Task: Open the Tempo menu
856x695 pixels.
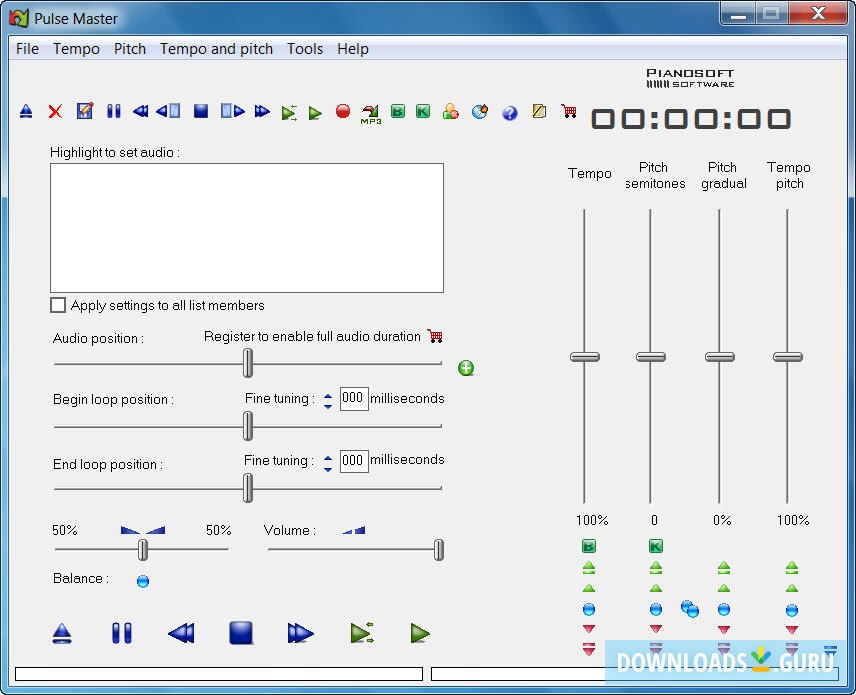Action: tap(76, 49)
